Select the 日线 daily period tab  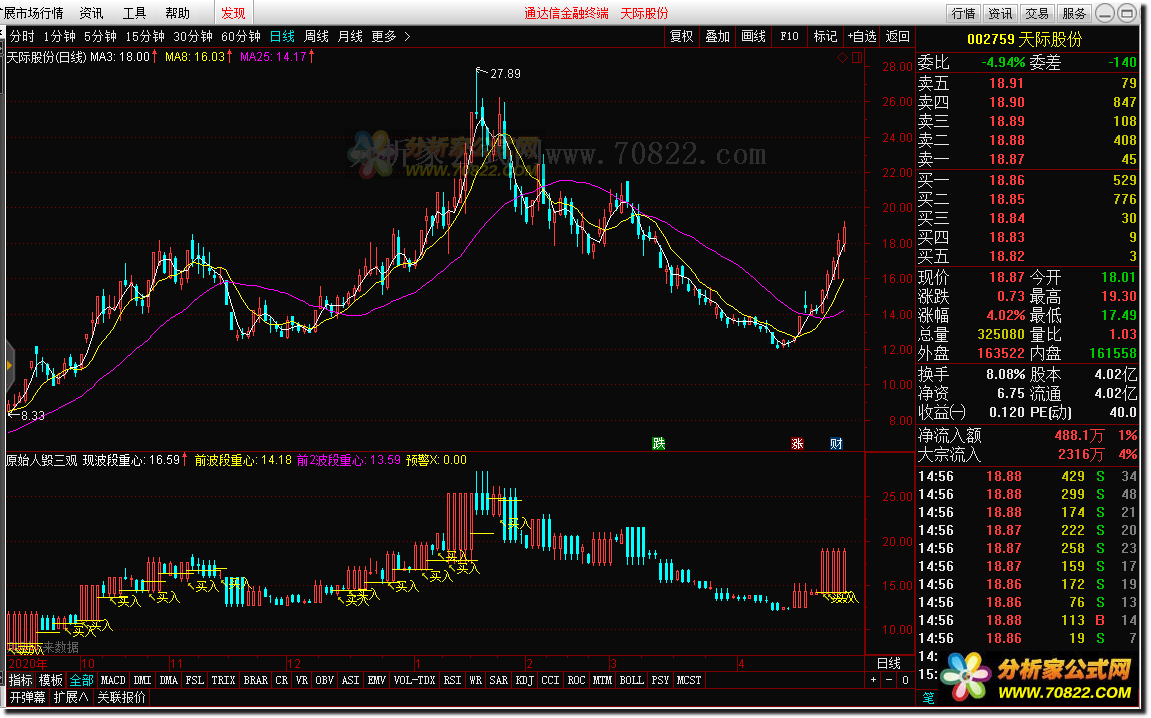pos(283,36)
